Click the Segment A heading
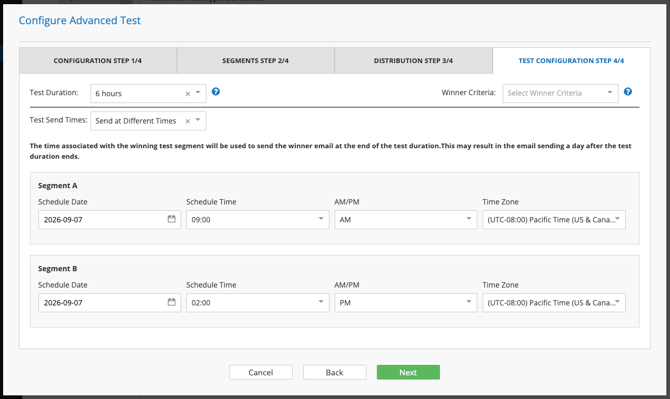The image size is (670, 399). click(58, 185)
